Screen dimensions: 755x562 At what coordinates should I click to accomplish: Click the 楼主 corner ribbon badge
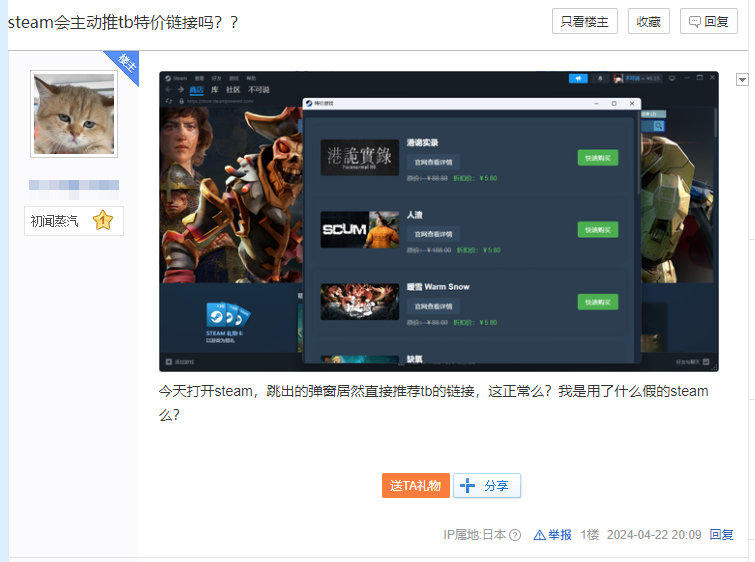click(126, 65)
